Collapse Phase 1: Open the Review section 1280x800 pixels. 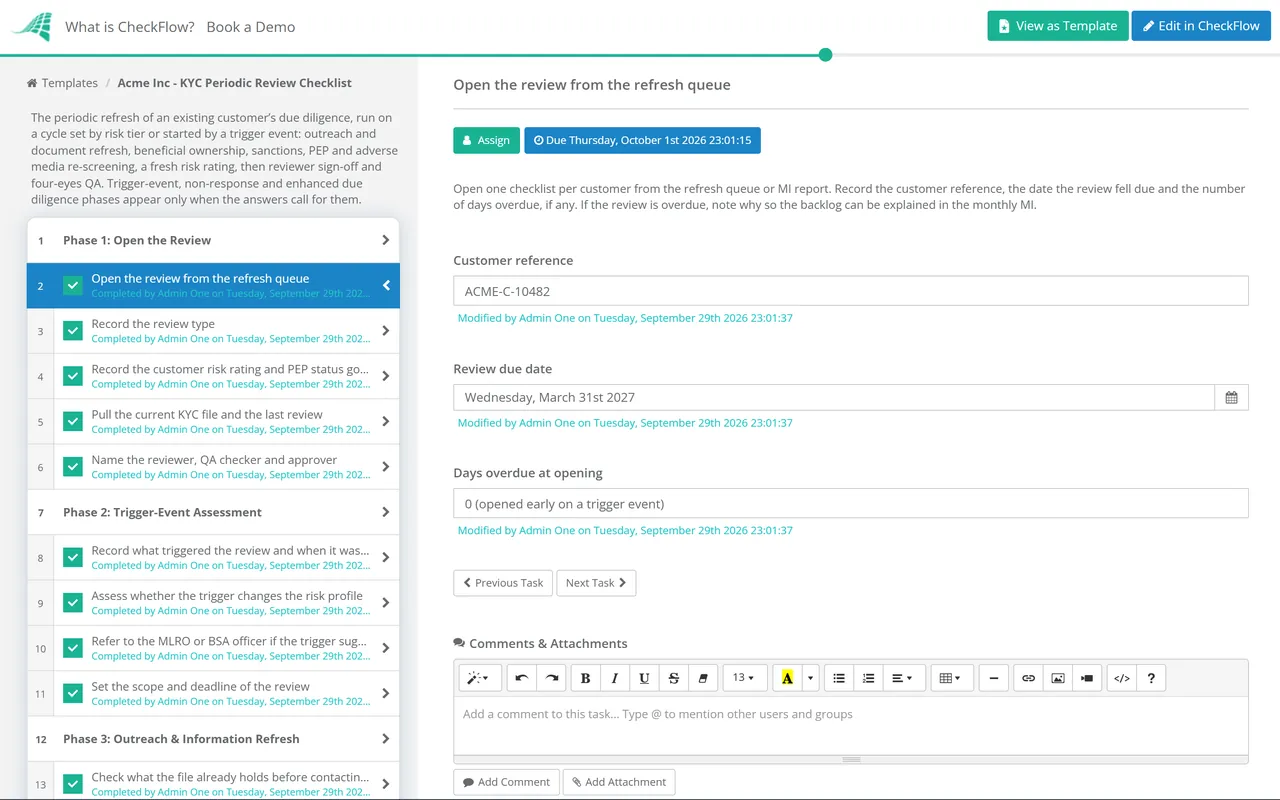(x=213, y=240)
